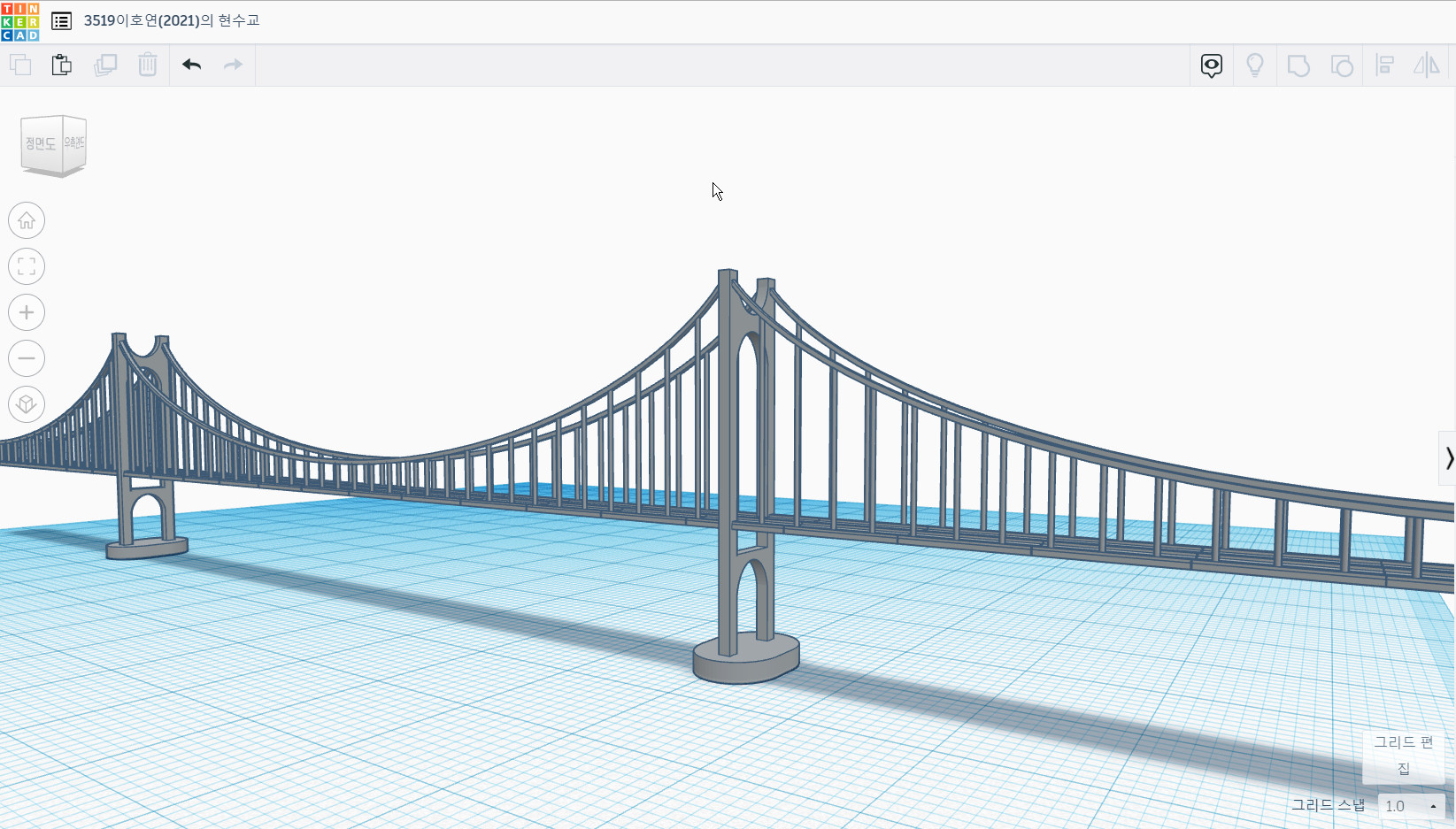Zoom out with minus button
1456x829 pixels.
tap(27, 358)
